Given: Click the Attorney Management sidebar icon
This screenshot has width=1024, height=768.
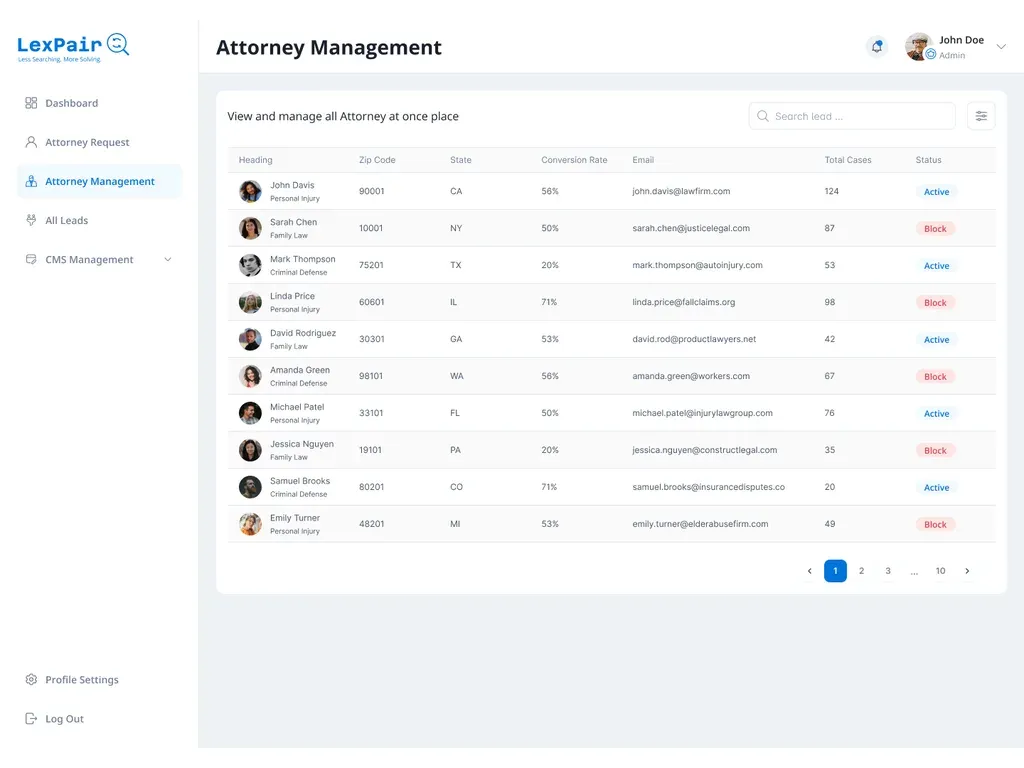Looking at the screenshot, I should point(31,182).
